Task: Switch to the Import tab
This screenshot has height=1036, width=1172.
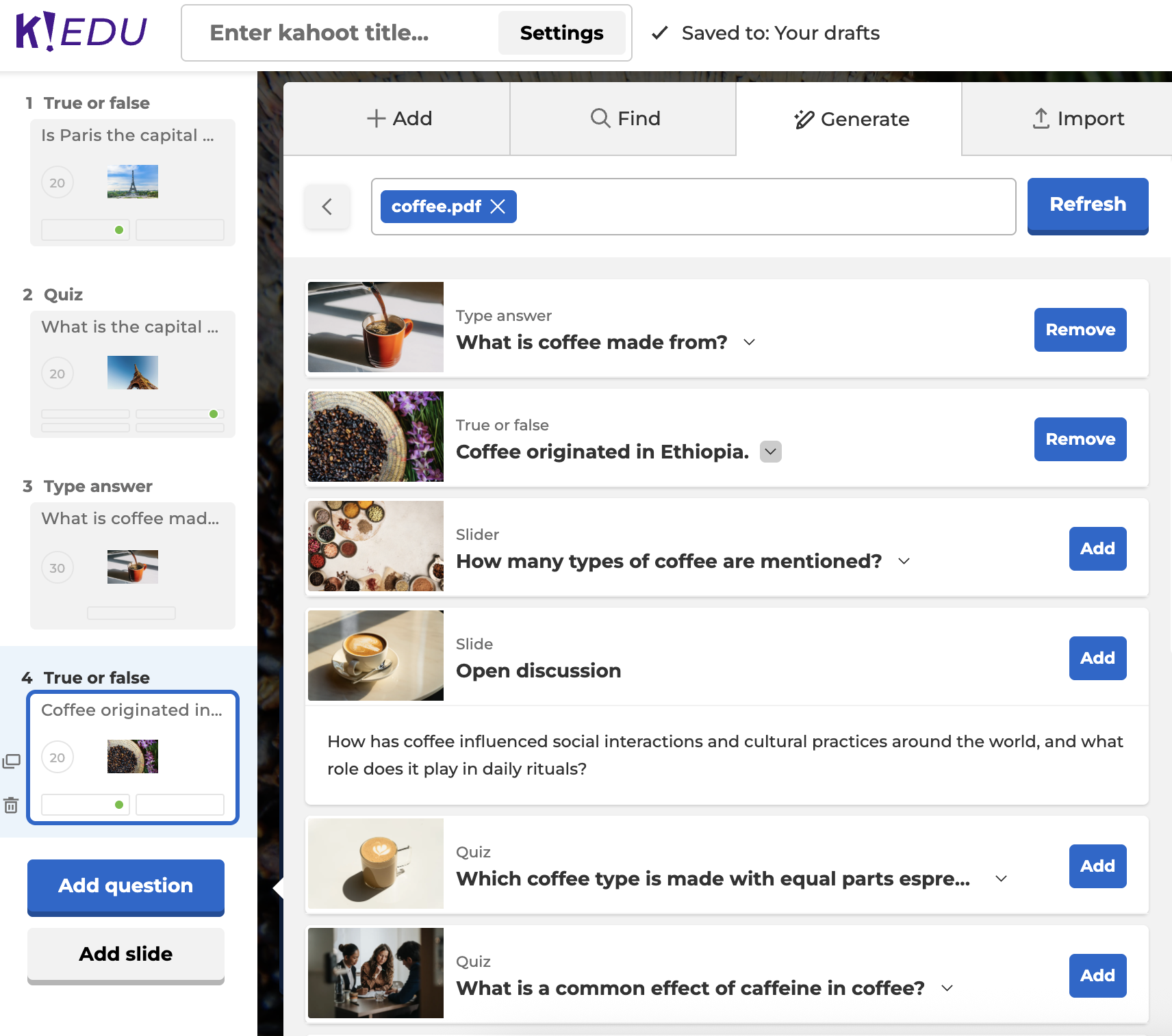Action: pos(1080,118)
